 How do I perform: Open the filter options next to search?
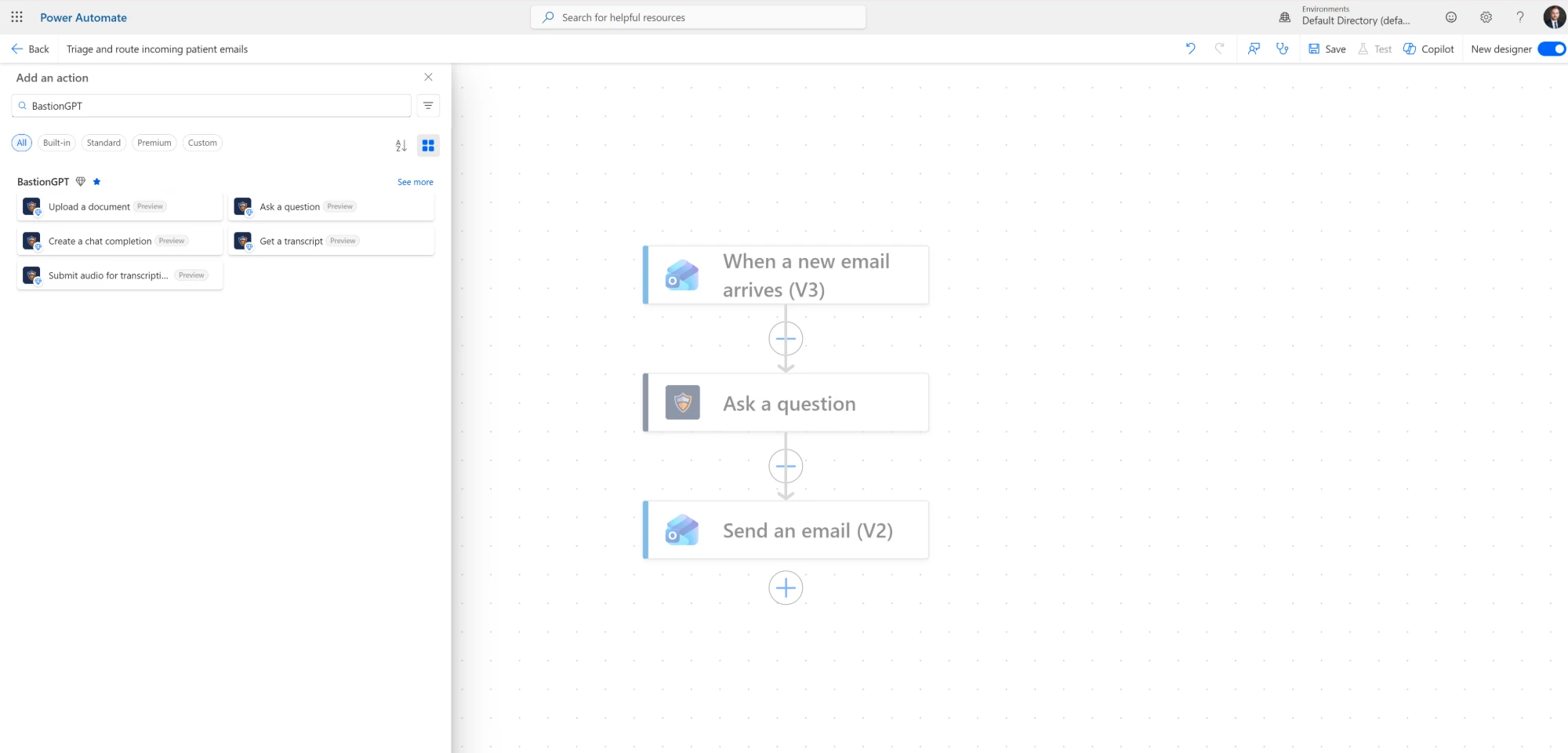428,106
